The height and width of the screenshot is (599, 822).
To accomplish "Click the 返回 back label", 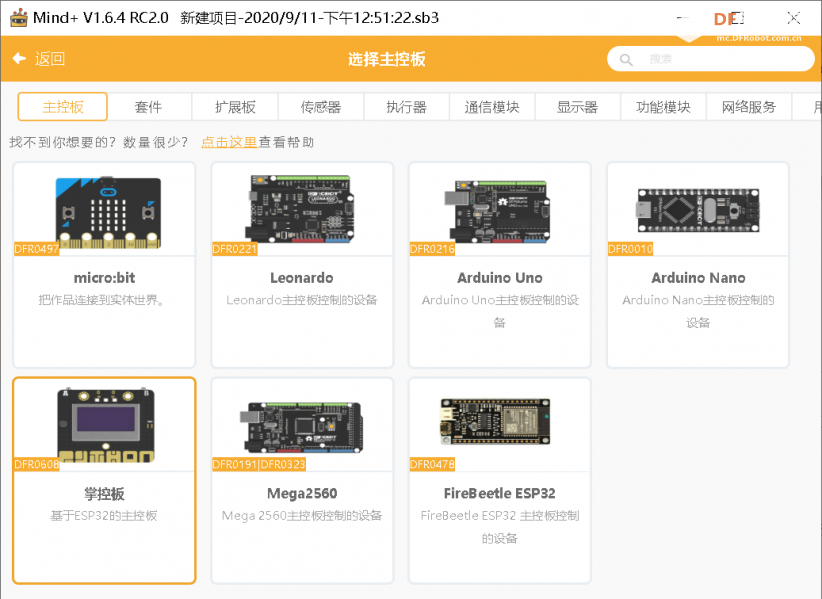I will pos(50,59).
